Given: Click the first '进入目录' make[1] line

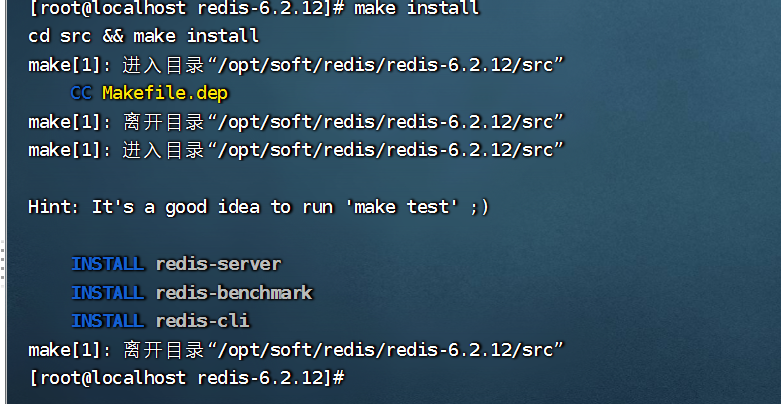Looking at the screenshot, I should (296, 65).
